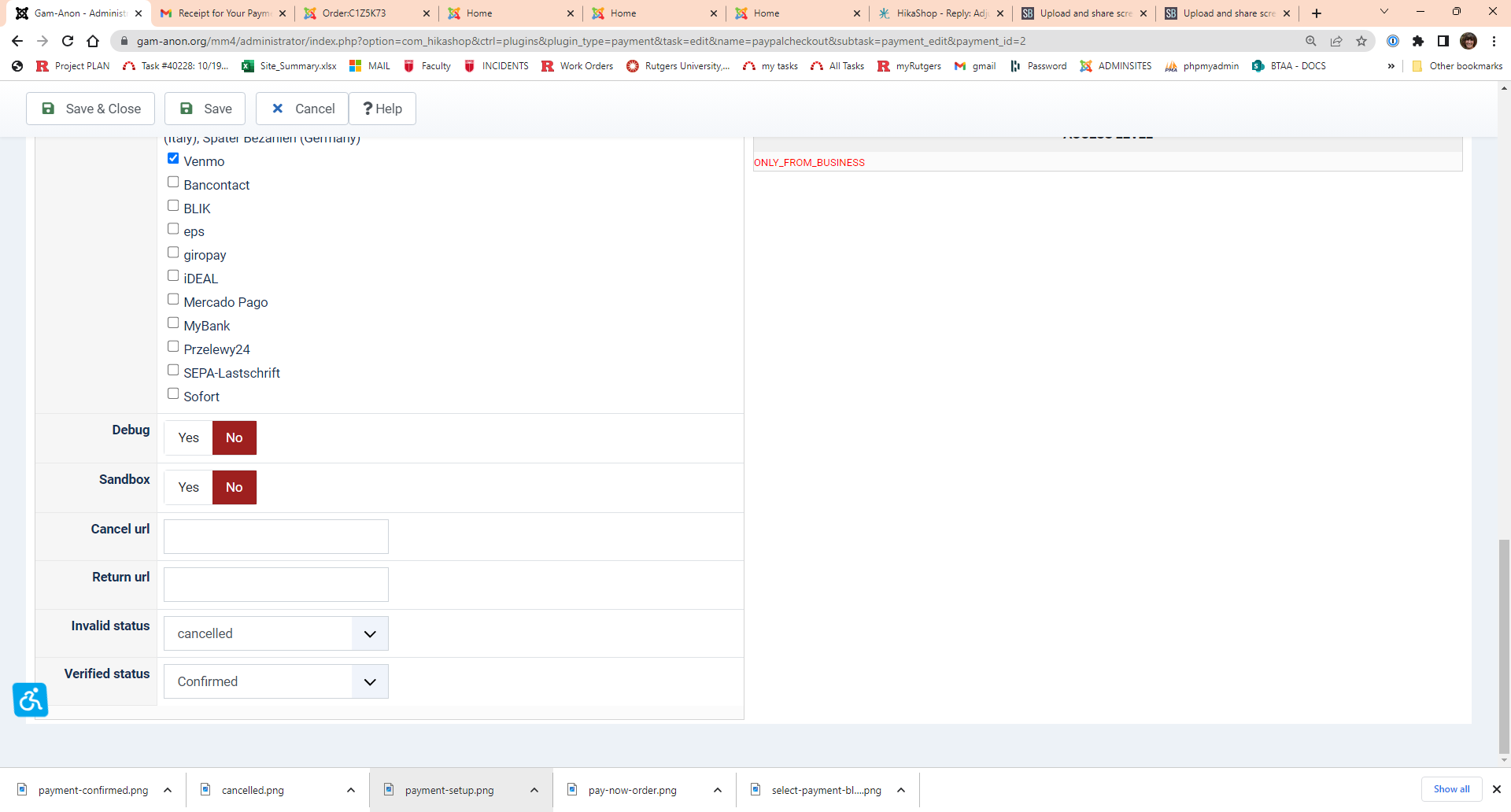Expand options for cancelled.png download
This screenshot has height=812, width=1511.
coord(351,790)
